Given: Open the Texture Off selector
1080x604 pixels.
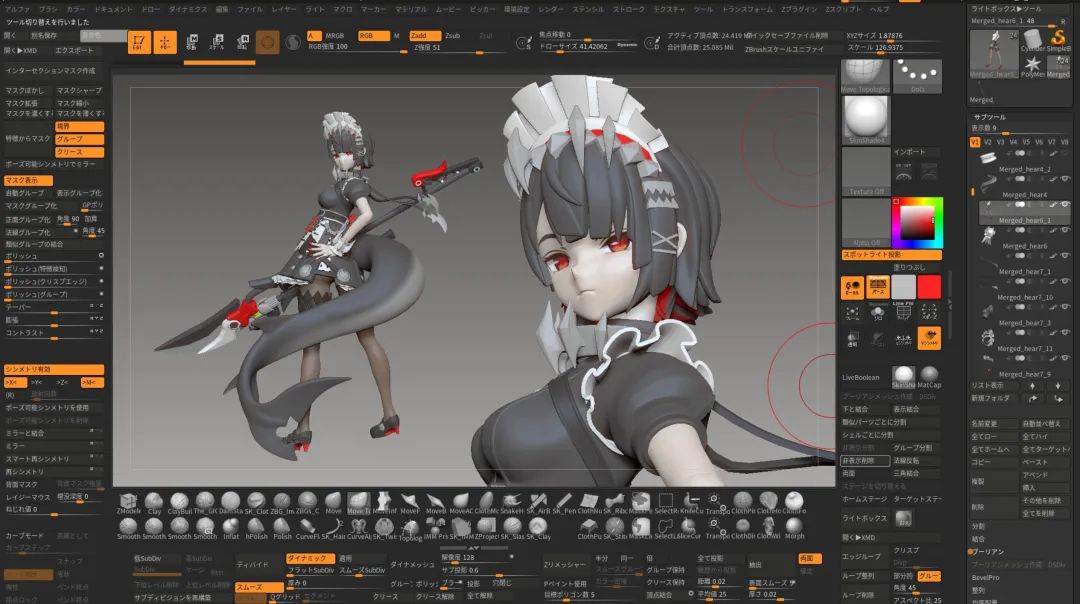Looking at the screenshot, I should [x=866, y=171].
